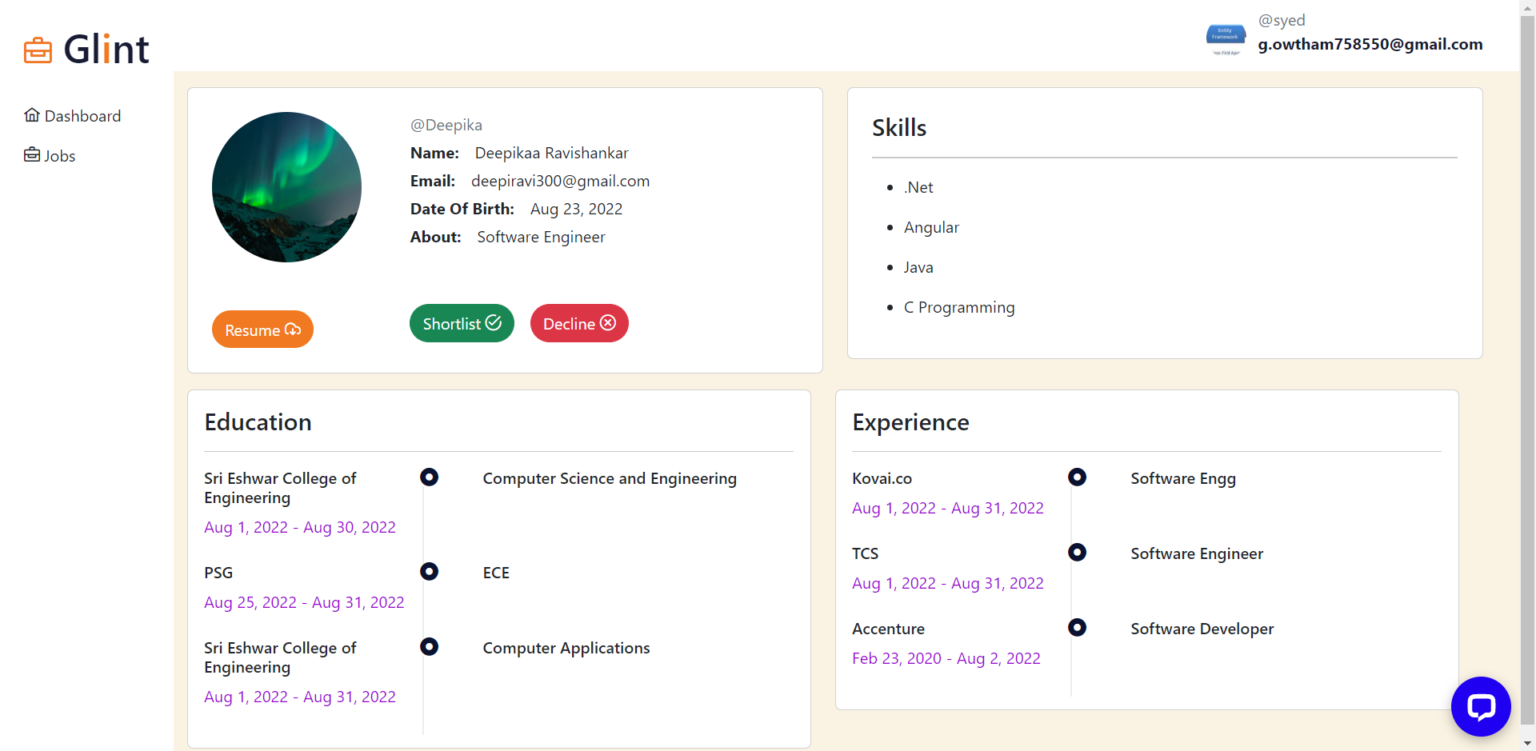Open the live chat bubble icon
Screen dimensions: 1536x751
pos(1481,707)
